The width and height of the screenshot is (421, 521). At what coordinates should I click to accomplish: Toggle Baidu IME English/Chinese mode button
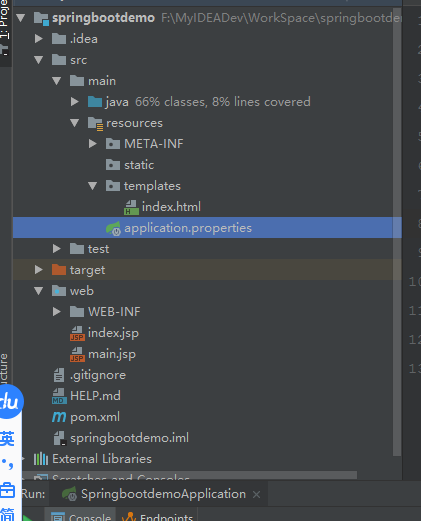coord(7,439)
